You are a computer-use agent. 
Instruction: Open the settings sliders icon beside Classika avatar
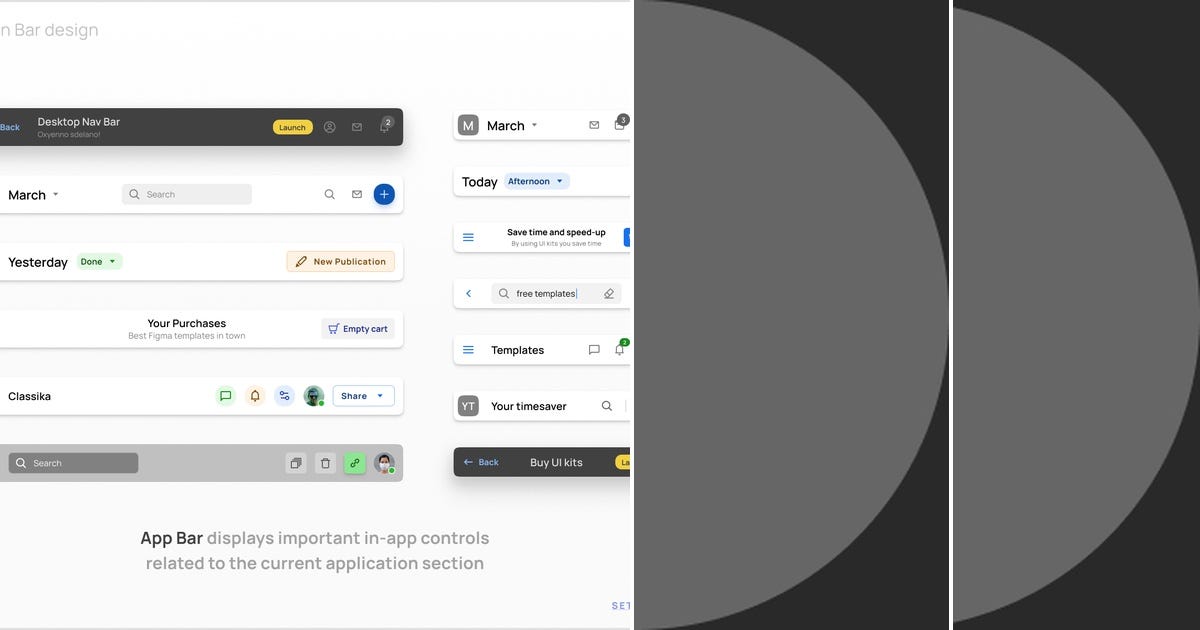coord(284,395)
